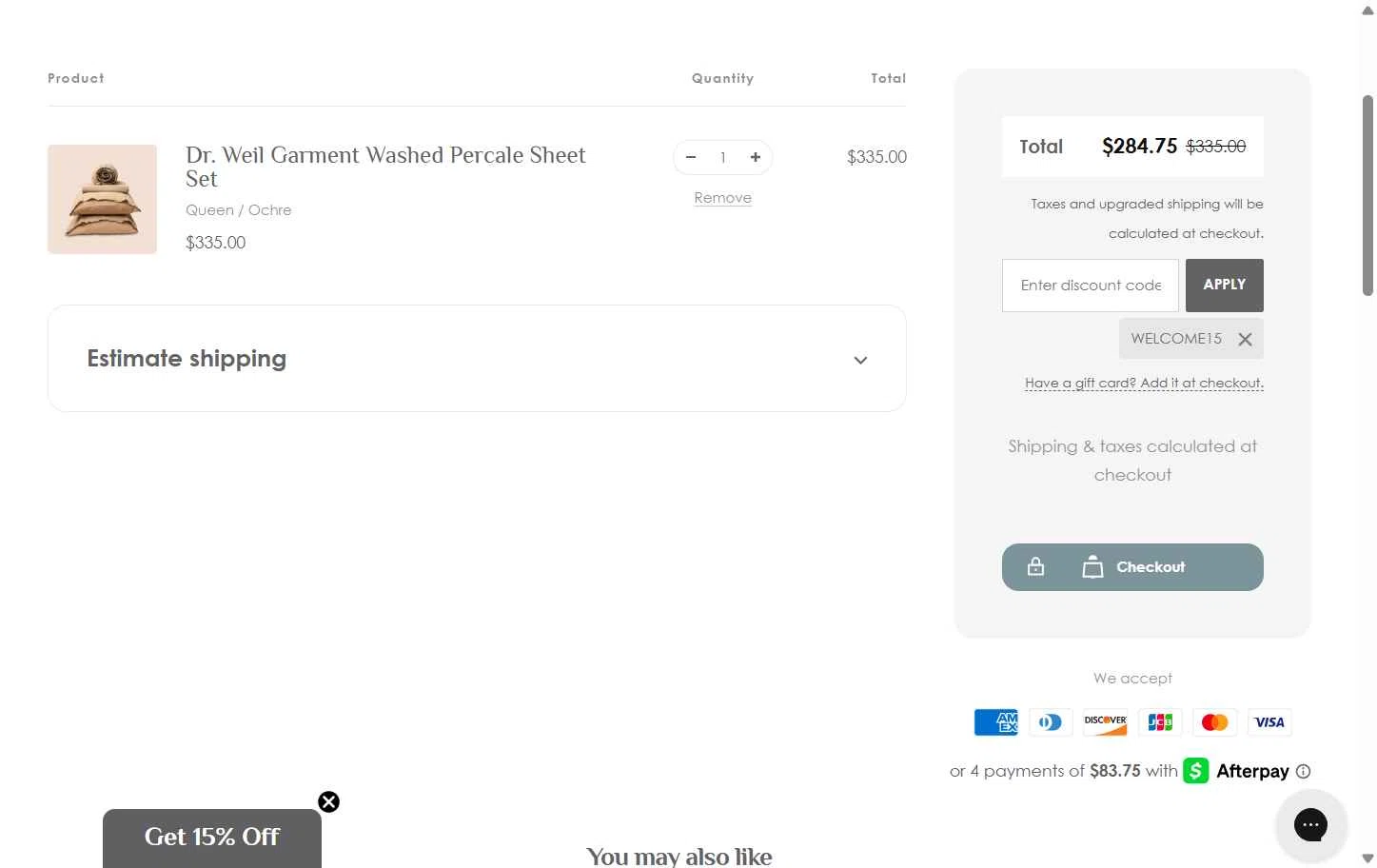The height and width of the screenshot is (868, 1377).
Task: Open the chat support bubble
Action: tap(1310, 824)
